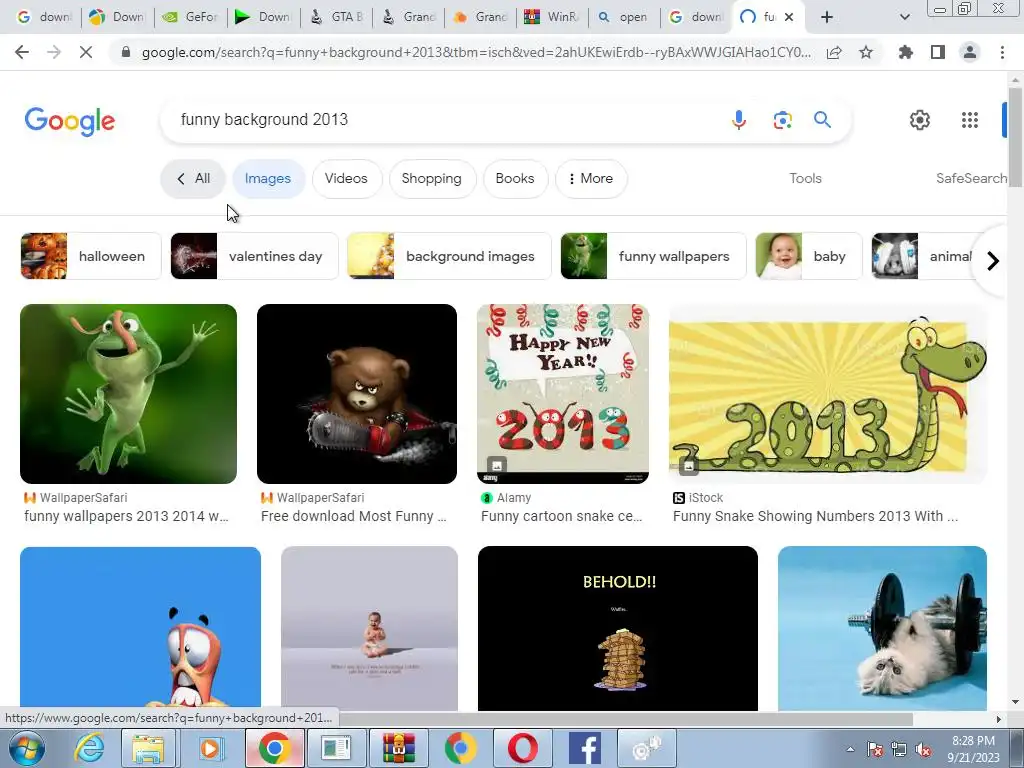Click the forward navigation arrow
Image resolution: width=1024 pixels, height=768 pixels.
[x=54, y=52]
